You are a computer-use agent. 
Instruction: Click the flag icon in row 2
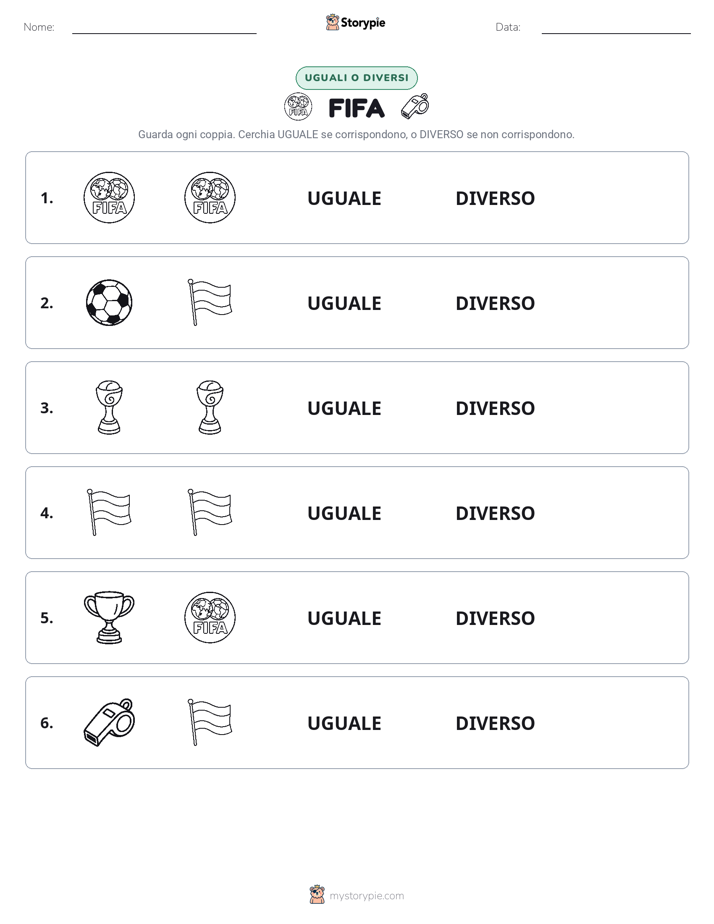point(210,302)
